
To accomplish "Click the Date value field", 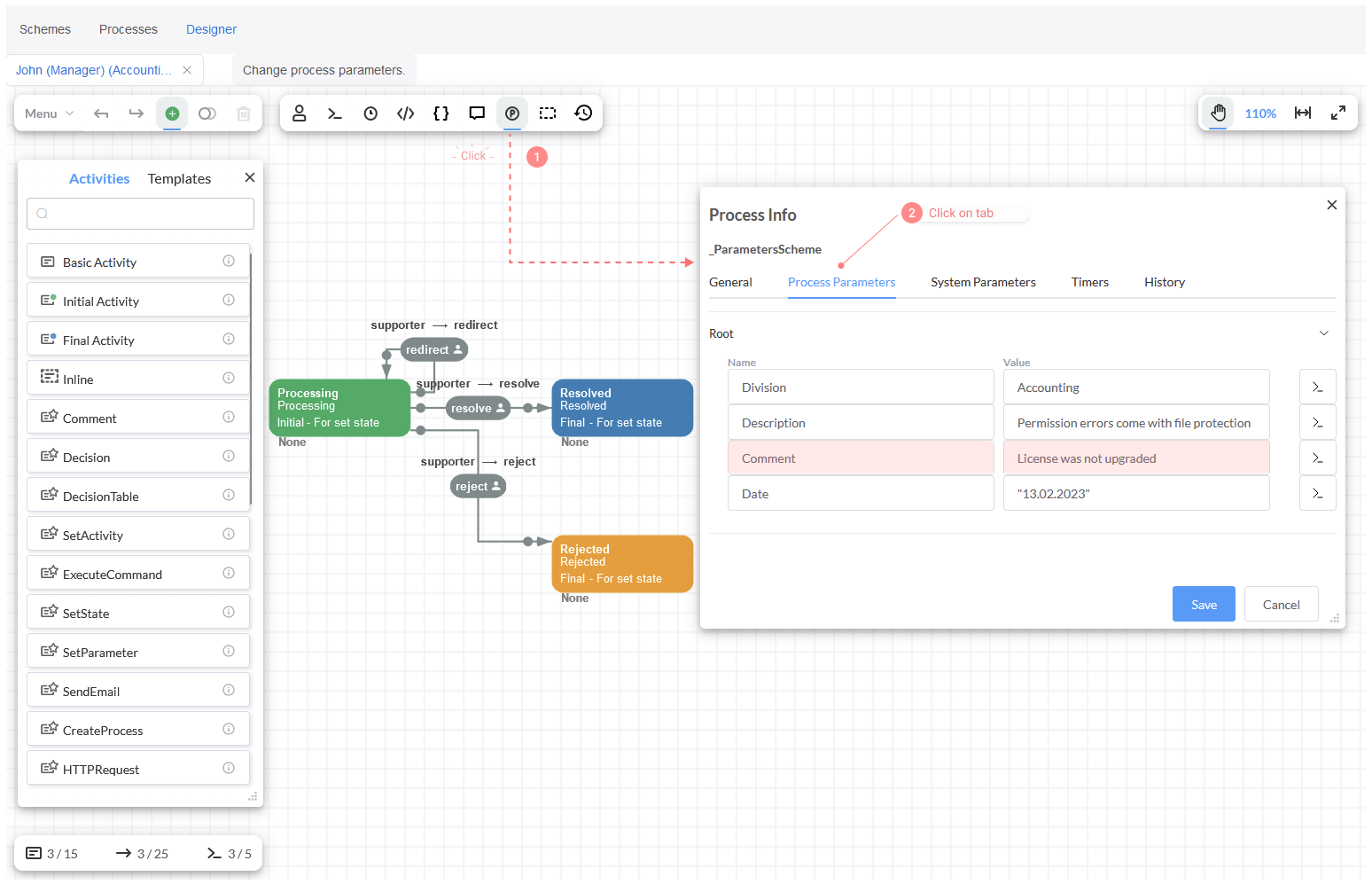I will click(x=1136, y=494).
